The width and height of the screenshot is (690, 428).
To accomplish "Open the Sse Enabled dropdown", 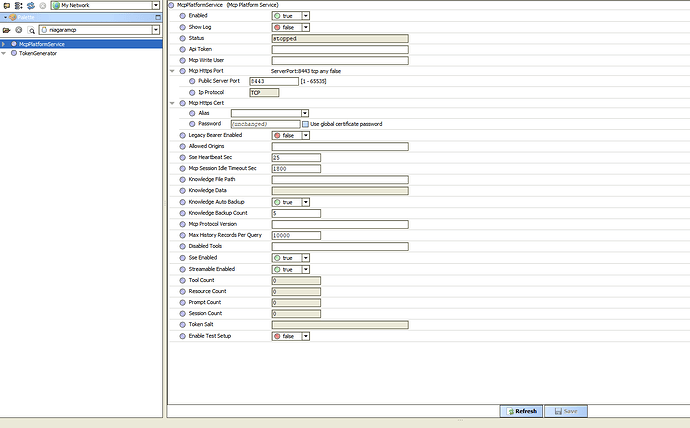I will coord(306,258).
